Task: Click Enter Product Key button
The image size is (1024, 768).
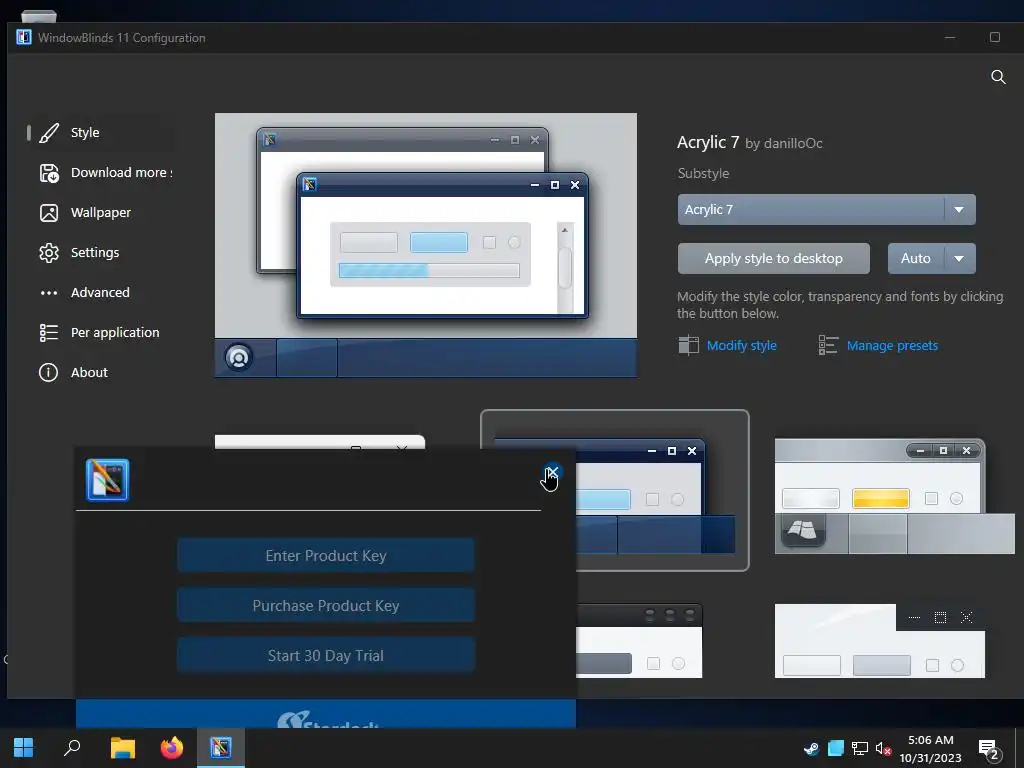Action: (x=326, y=556)
